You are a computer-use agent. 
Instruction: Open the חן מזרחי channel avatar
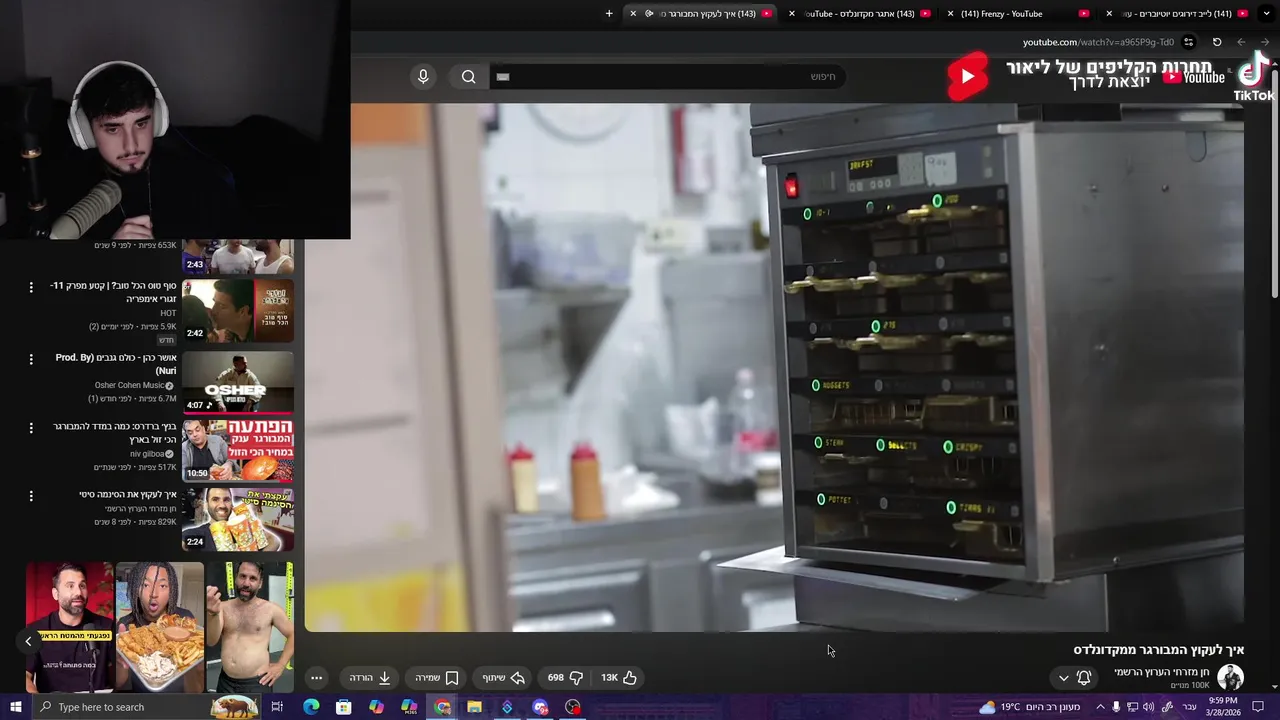(x=1230, y=677)
